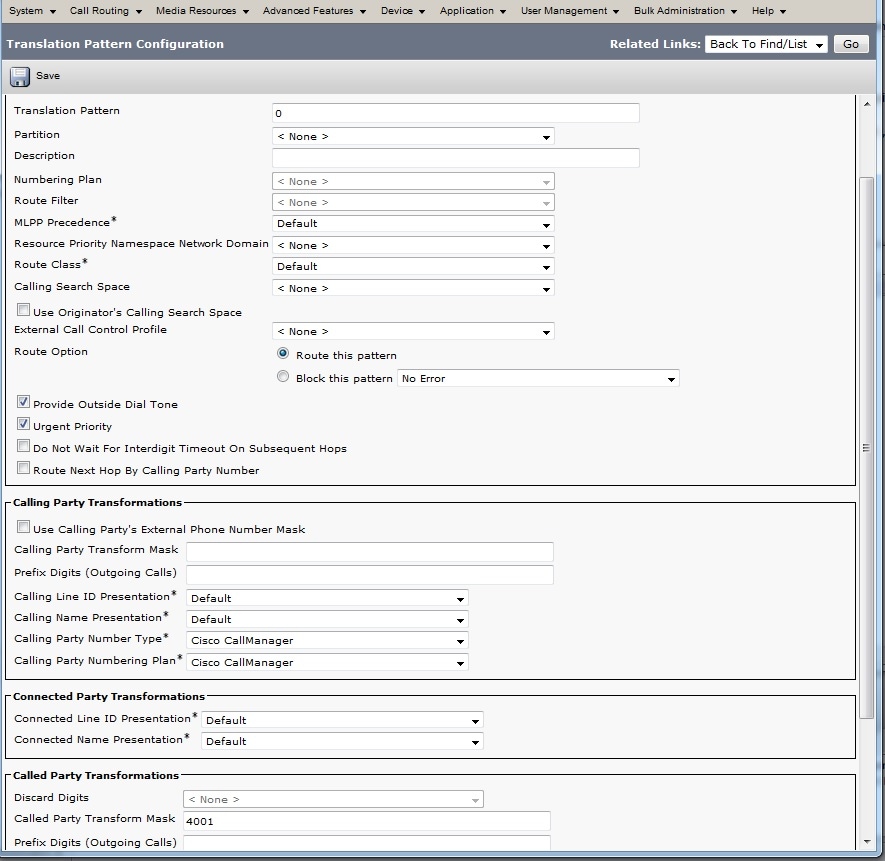This screenshot has width=885, height=861.
Task: Open the User Management menu
Action: pyautogui.click(x=569, y=11)
